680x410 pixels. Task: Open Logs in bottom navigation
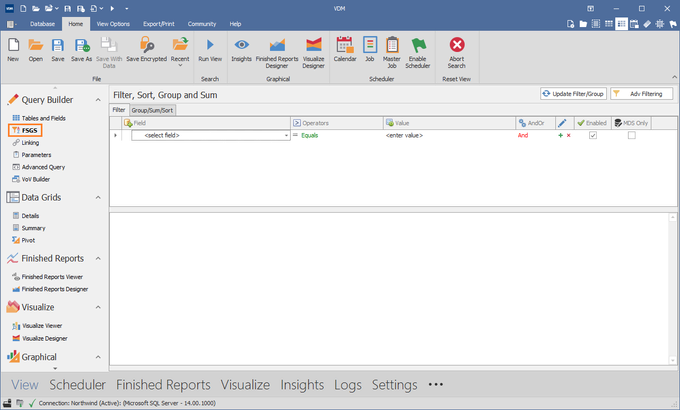click(x=347, y=385)
